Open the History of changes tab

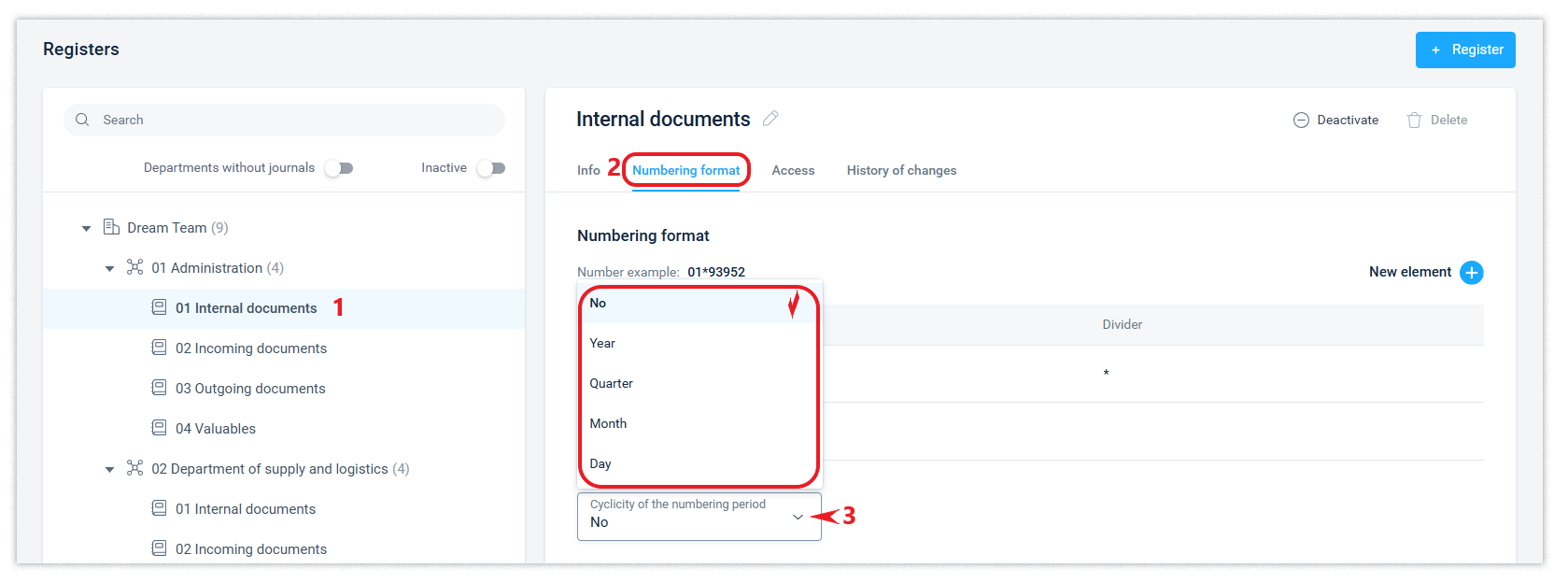click(x=901, y=170)
